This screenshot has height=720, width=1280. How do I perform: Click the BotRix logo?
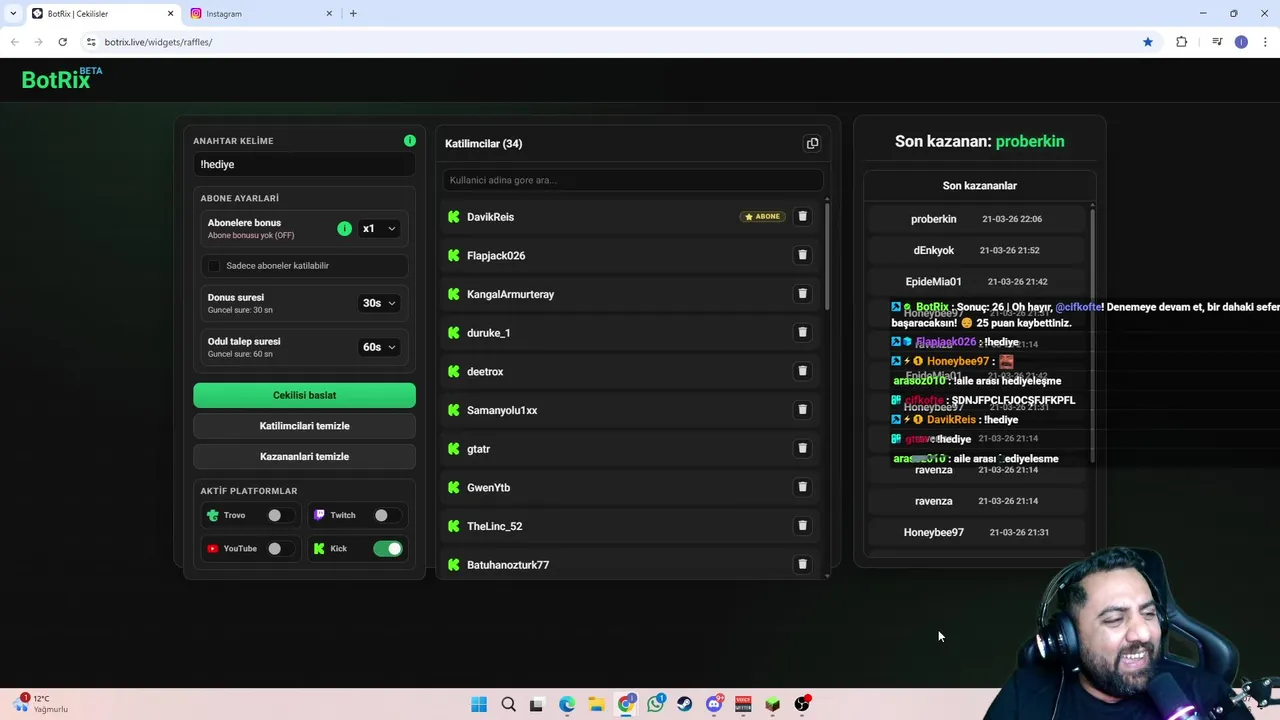click(x=62, y=79)
